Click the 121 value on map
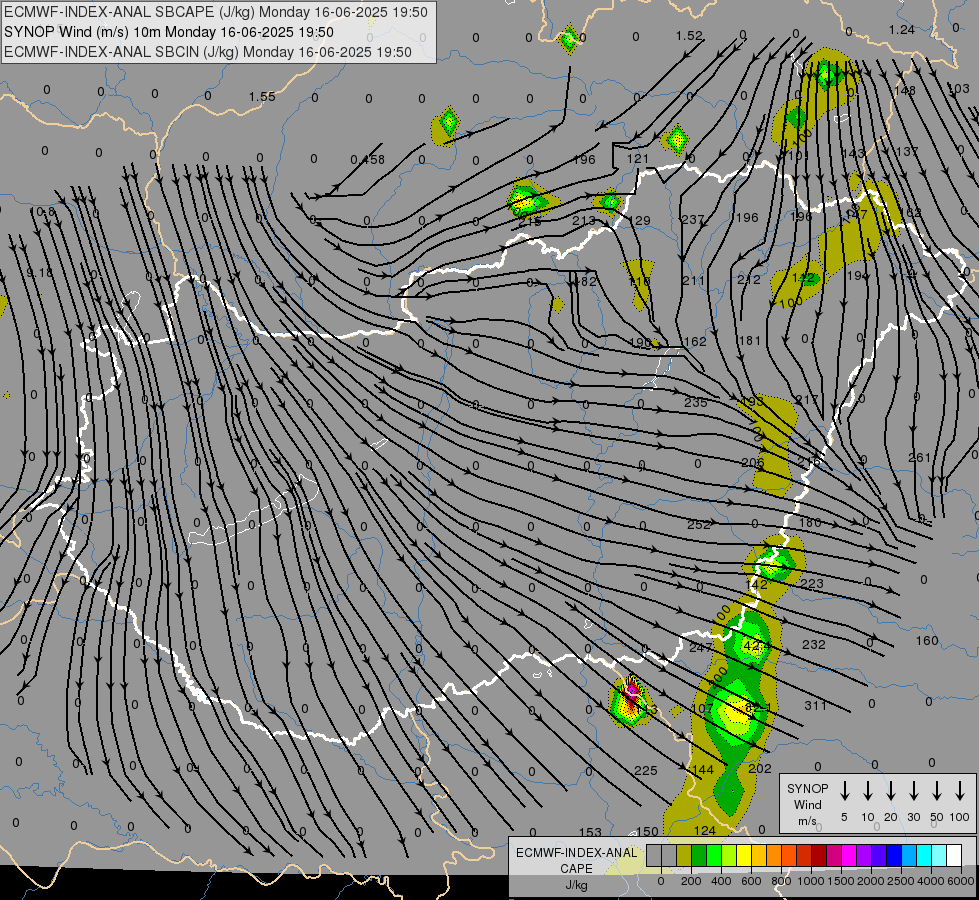979x900 pixels. (x=638, y=159)
